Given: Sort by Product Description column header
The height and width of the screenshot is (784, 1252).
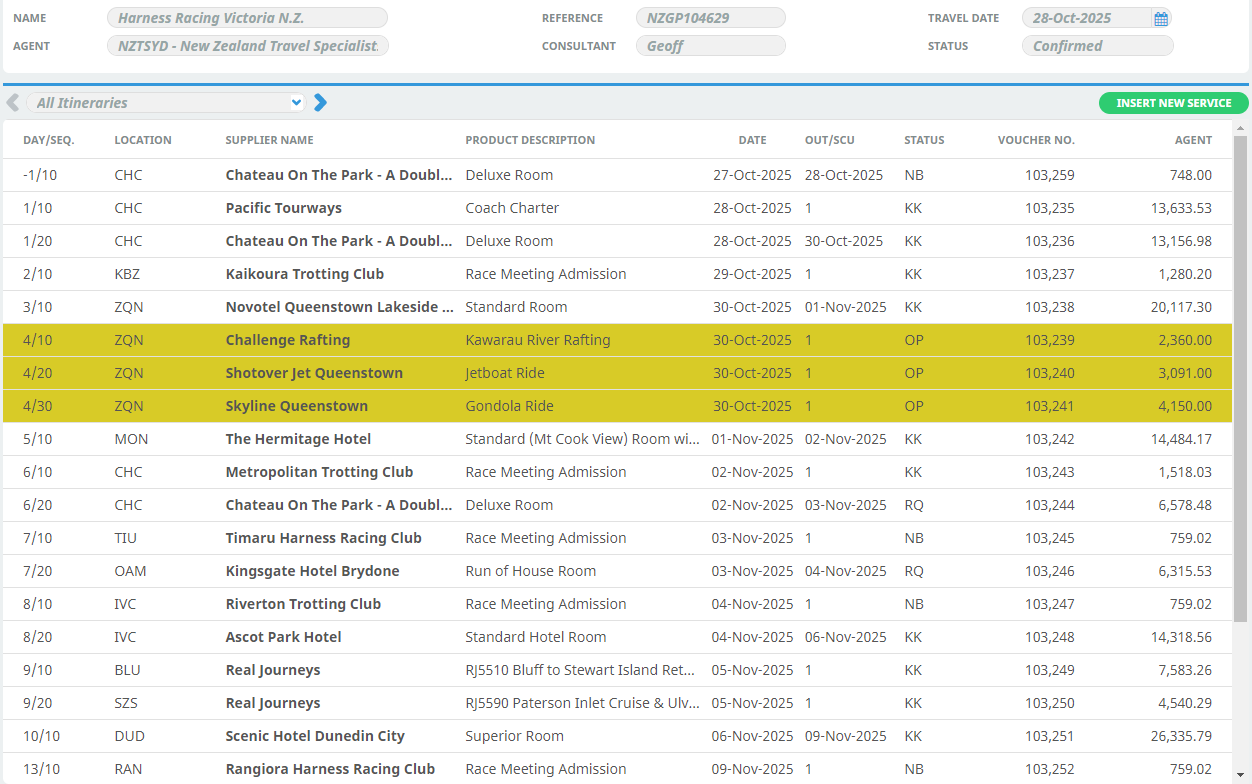Looking at the screenshot, I should [530, 140].
